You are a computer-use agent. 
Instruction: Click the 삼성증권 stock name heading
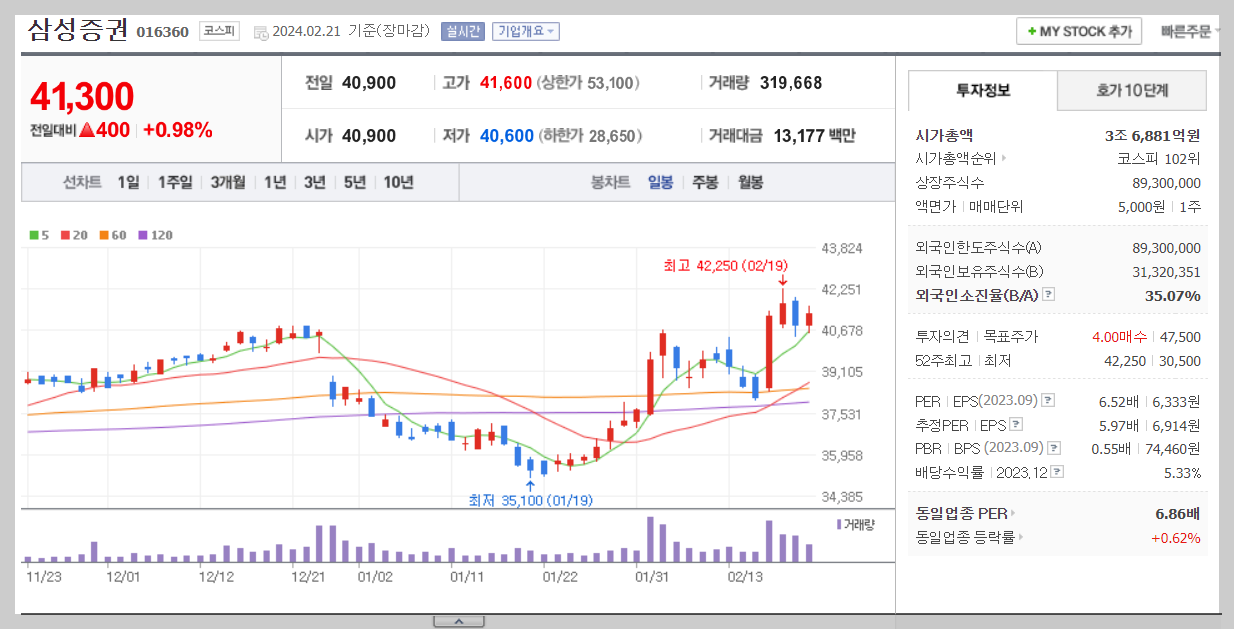(x=77, y=30)
